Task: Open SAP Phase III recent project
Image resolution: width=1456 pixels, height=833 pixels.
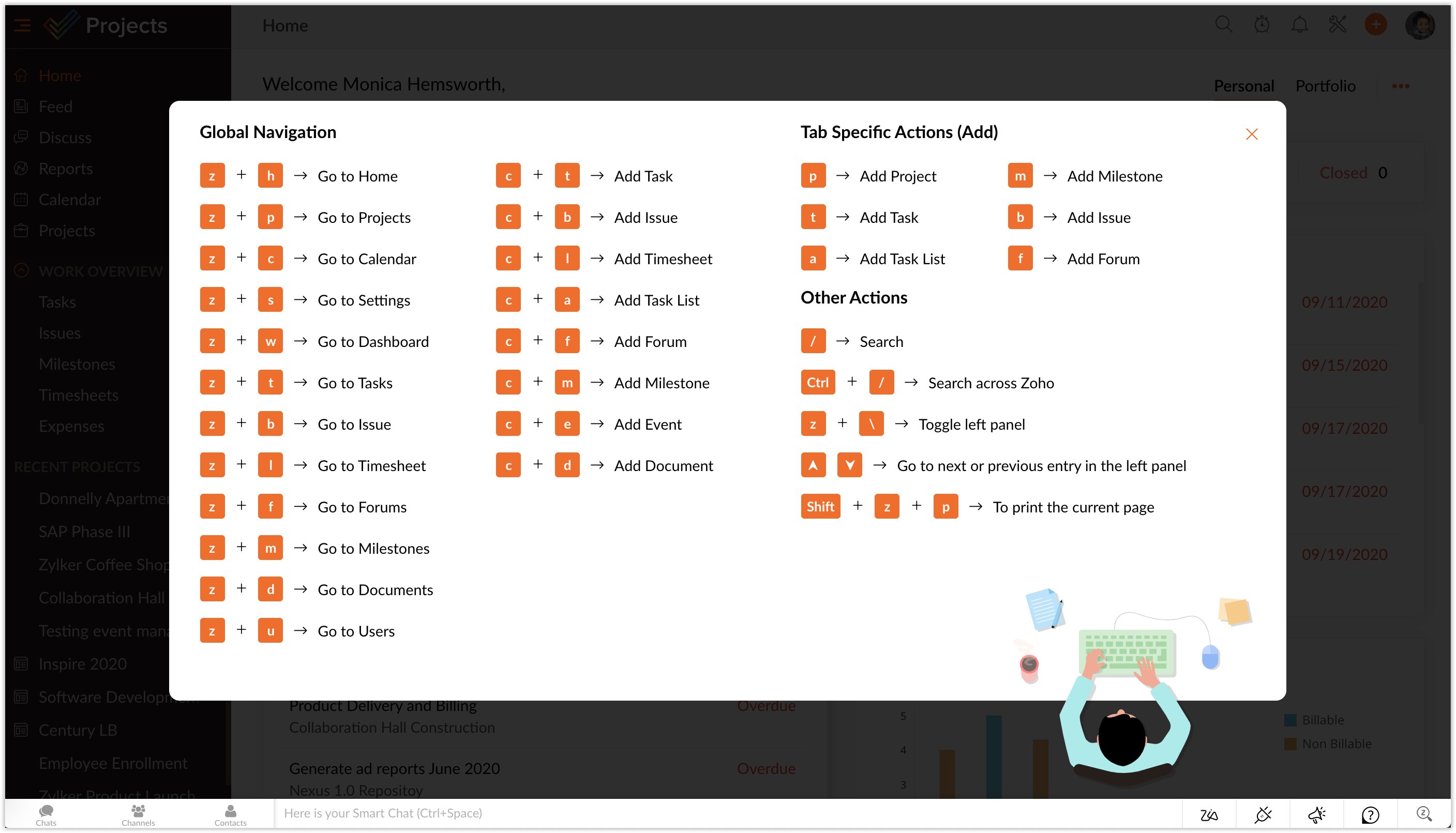Action: [x=84, y=532]
